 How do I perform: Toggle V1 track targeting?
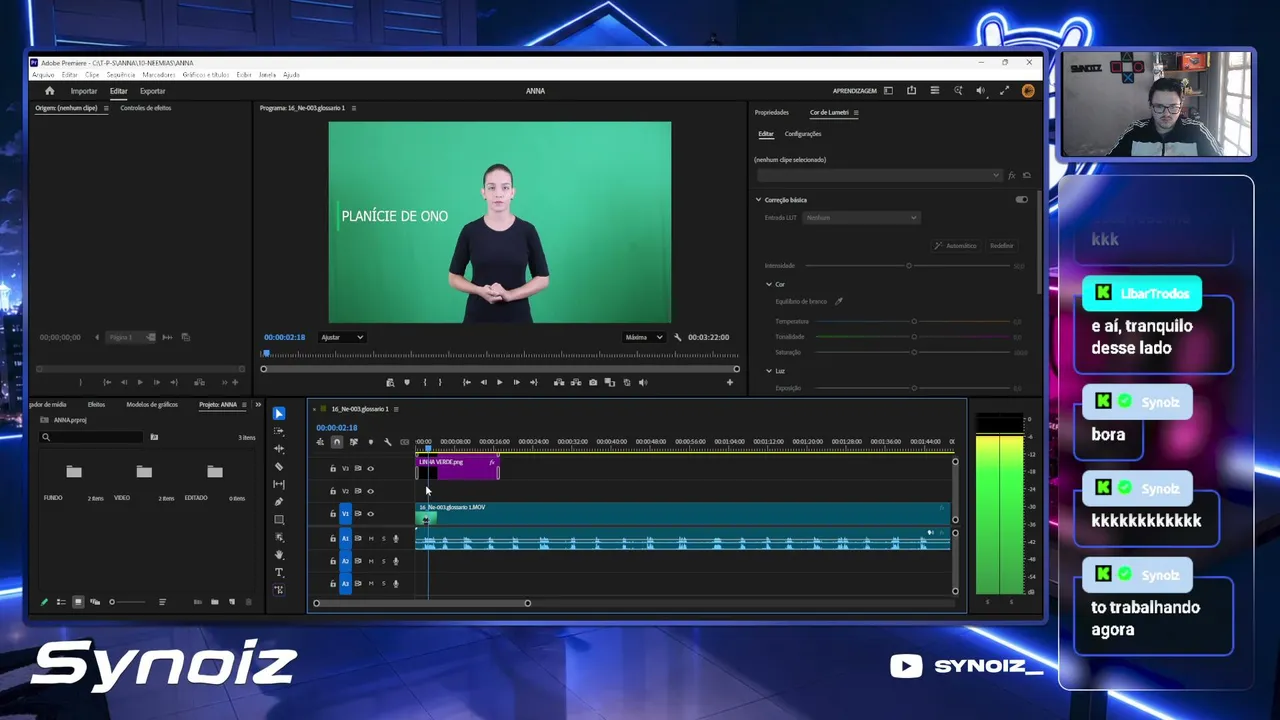coord(346,514)
